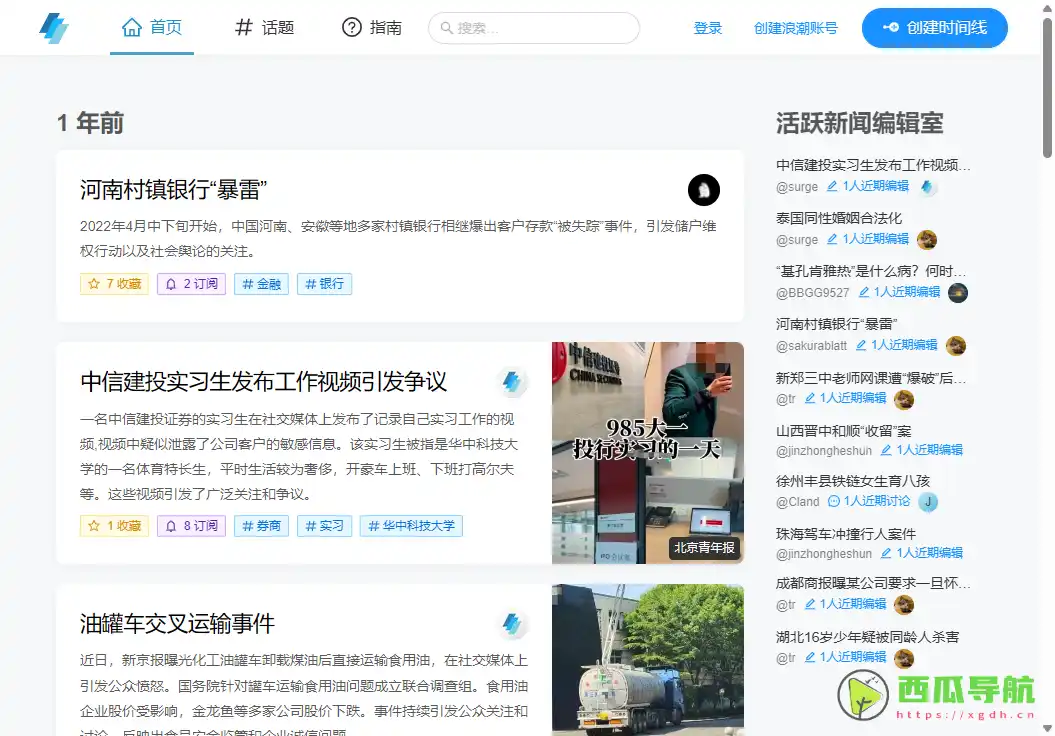Click the avatar next to @BBGG9527
This screenshot has width=1055, height=736.
pyautogui.click(x=958, y=293)
